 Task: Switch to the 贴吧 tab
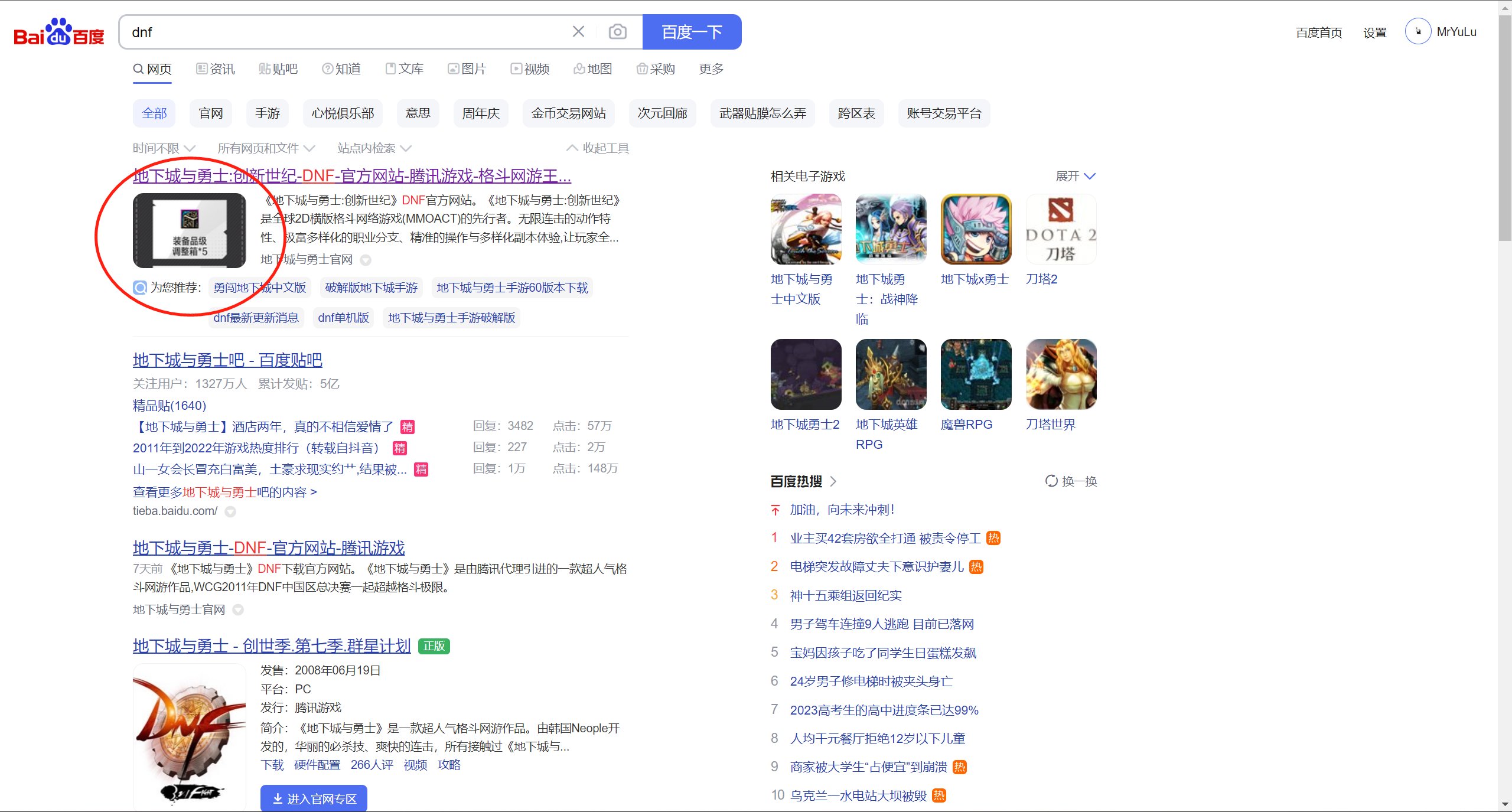tap(278, 69)
